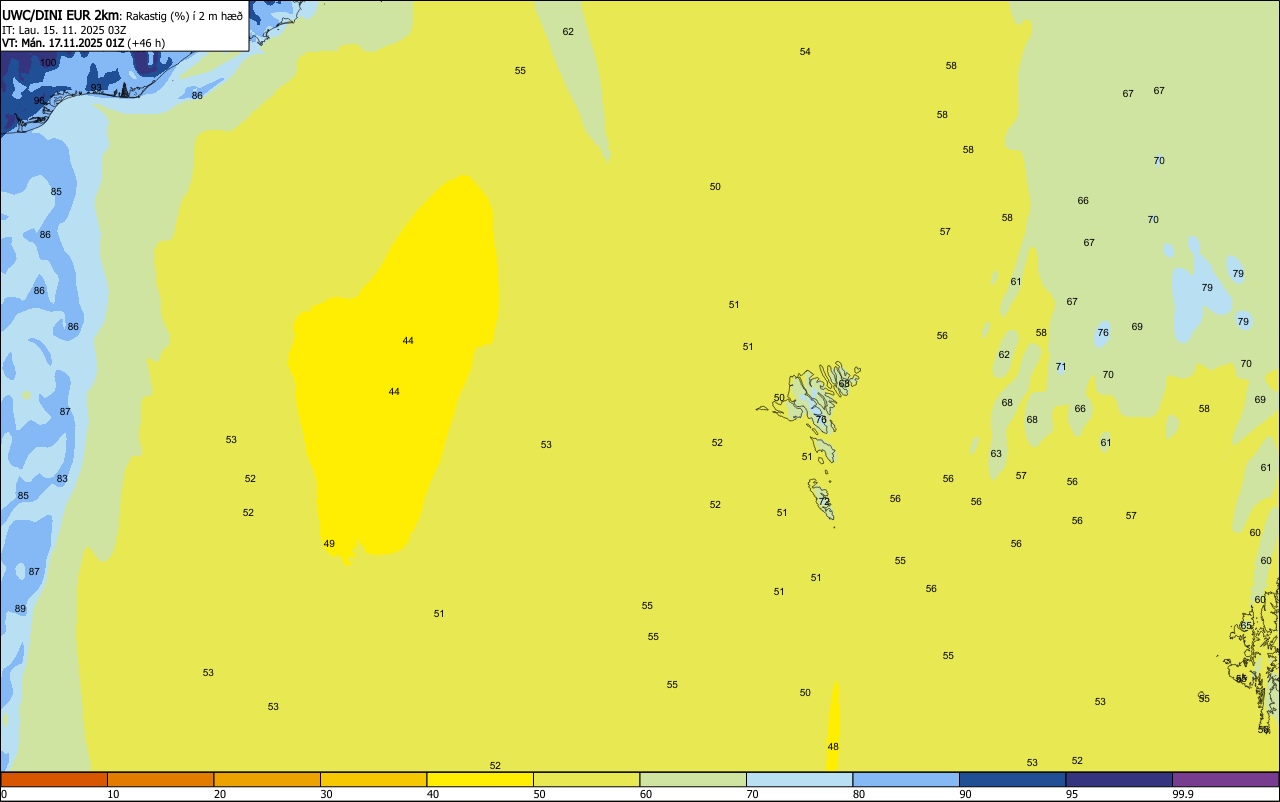Select the purple legend swatch above 99.9
The height and width of the screenshot is (802, 1280).
tap(1225, 779)
